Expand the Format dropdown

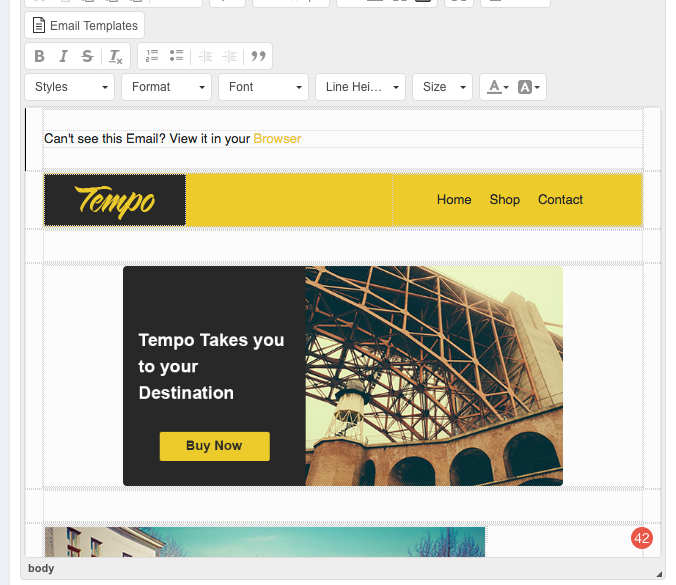tap(166, 87)
